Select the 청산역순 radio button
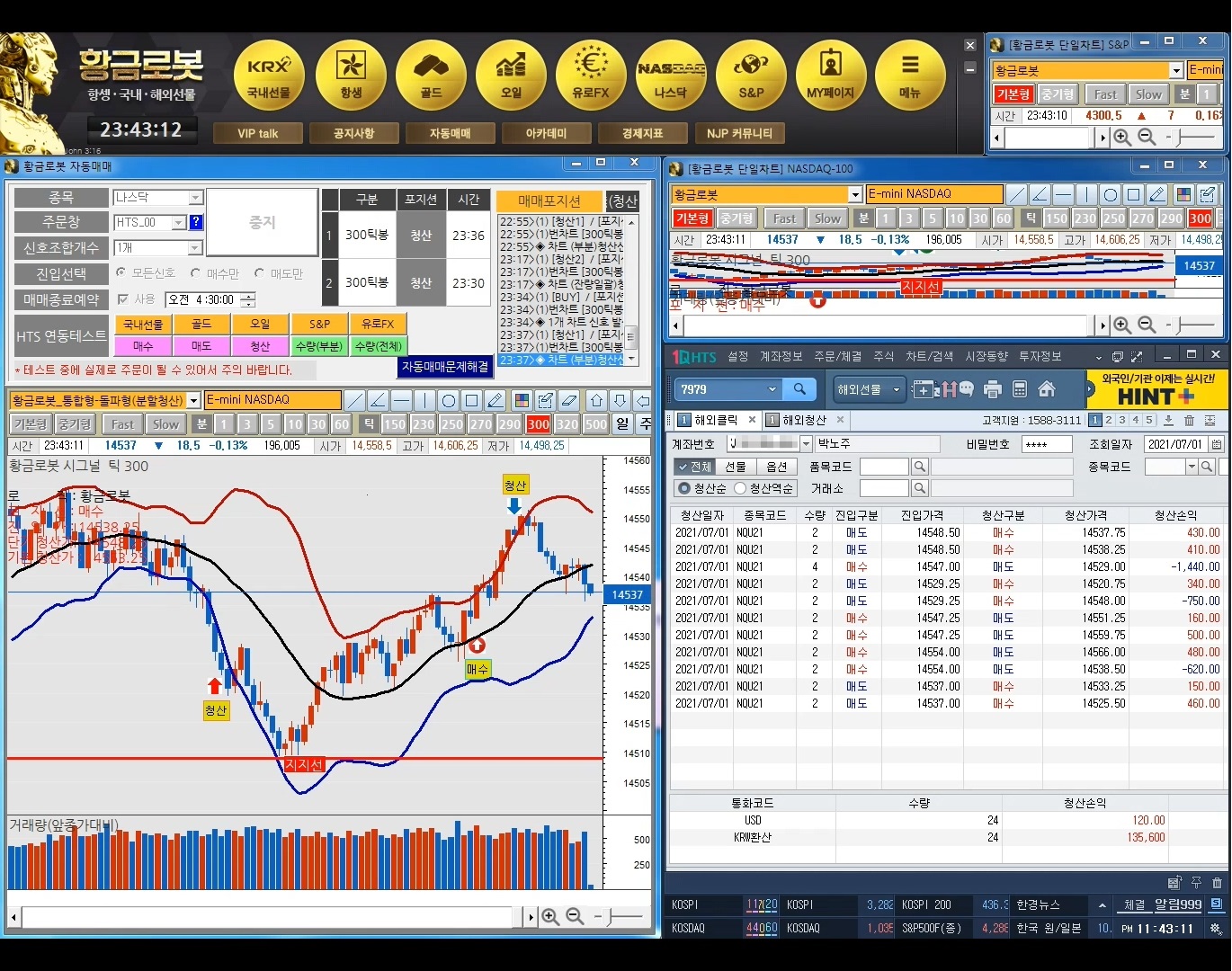 pyautogui.click(x=740, y=488)
